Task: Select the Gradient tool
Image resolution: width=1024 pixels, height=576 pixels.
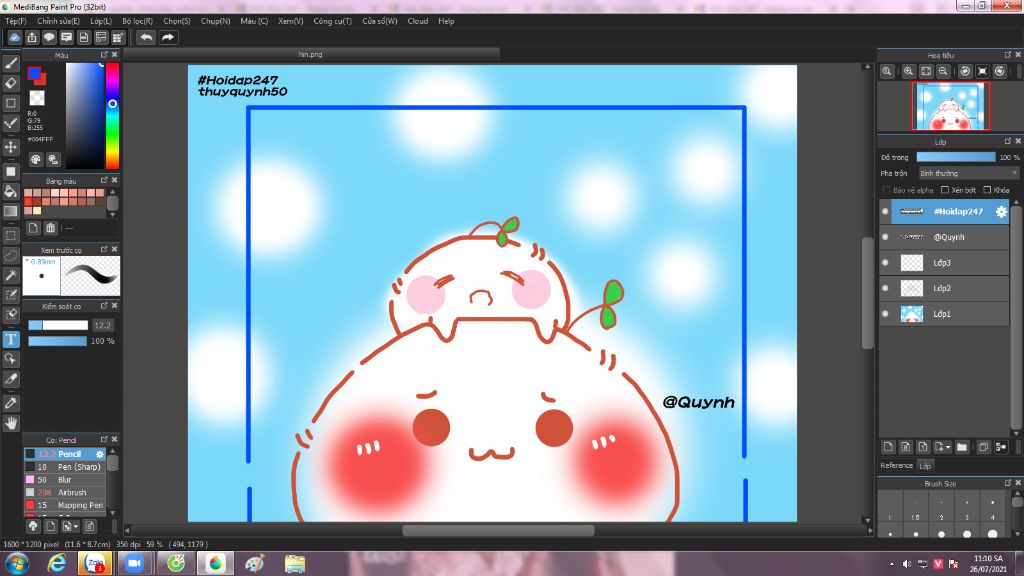Action: 10,211
